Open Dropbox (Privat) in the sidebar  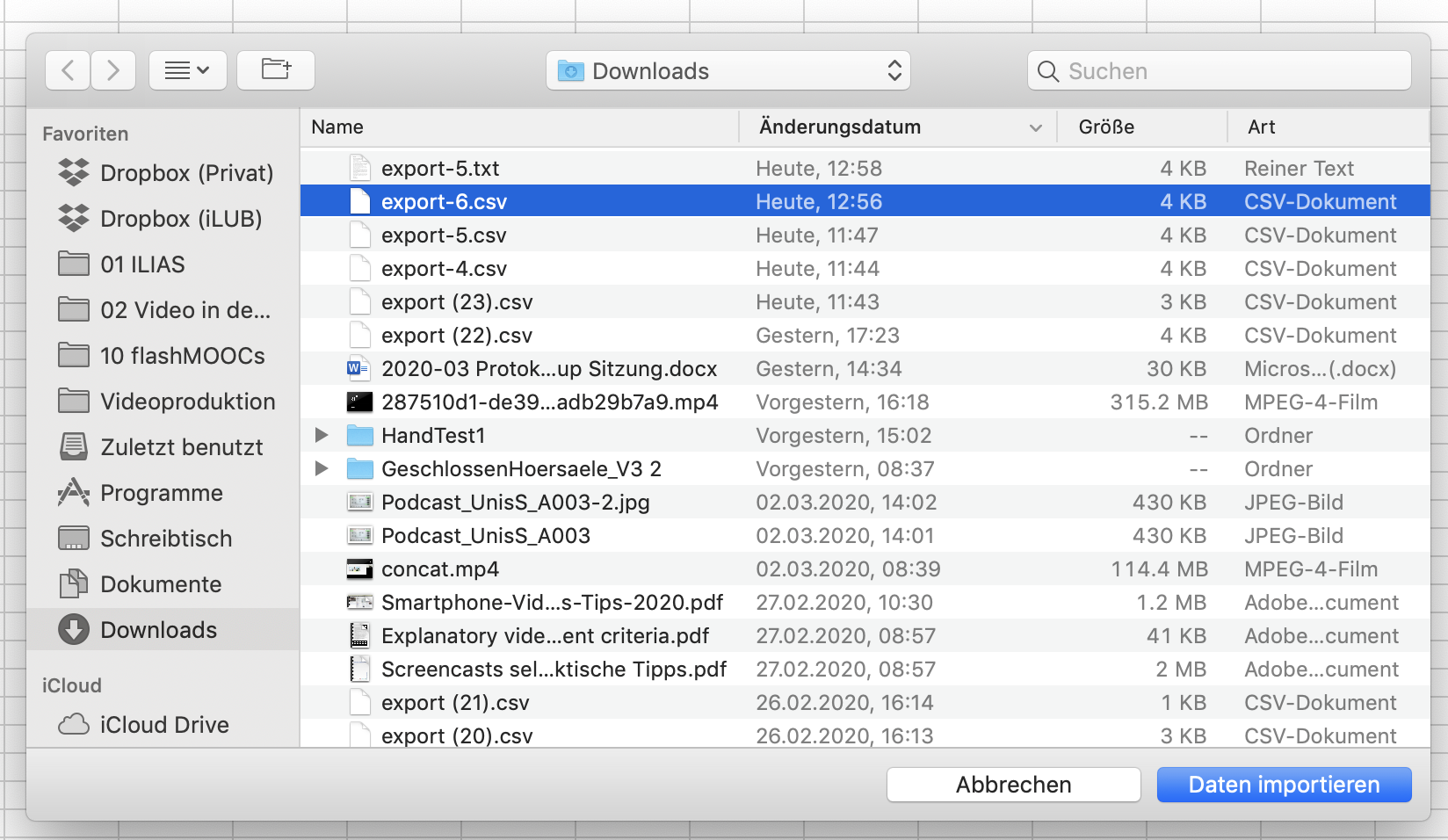click(163, 173)
